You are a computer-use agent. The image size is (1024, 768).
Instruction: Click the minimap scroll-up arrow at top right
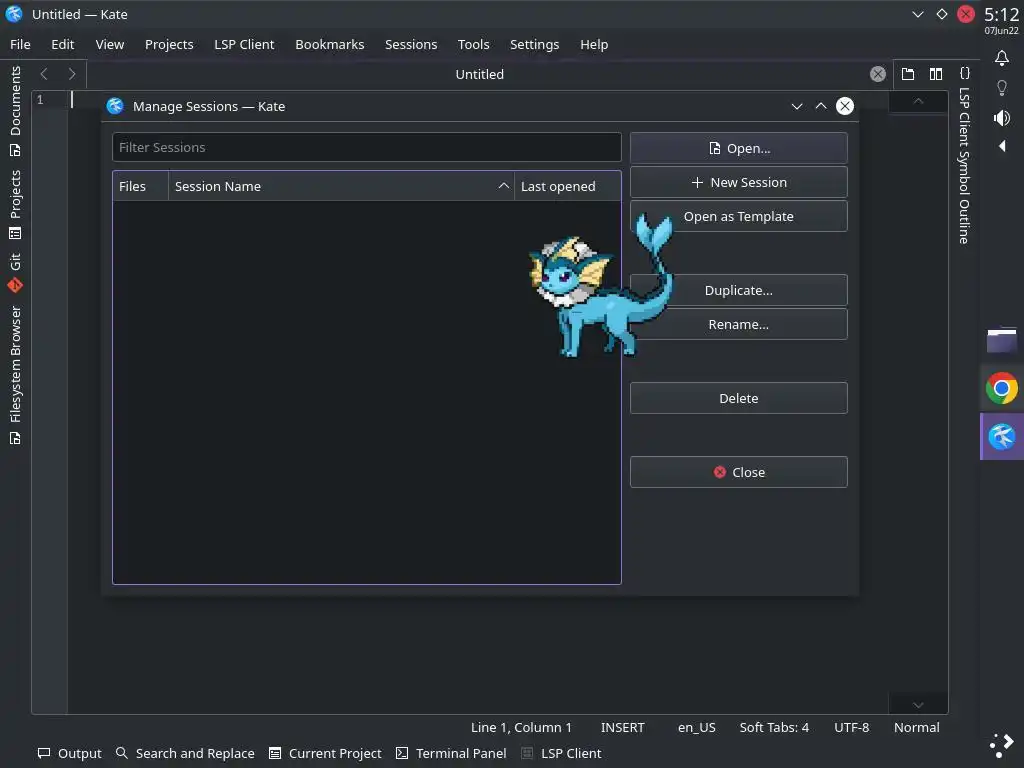(918, 101)
